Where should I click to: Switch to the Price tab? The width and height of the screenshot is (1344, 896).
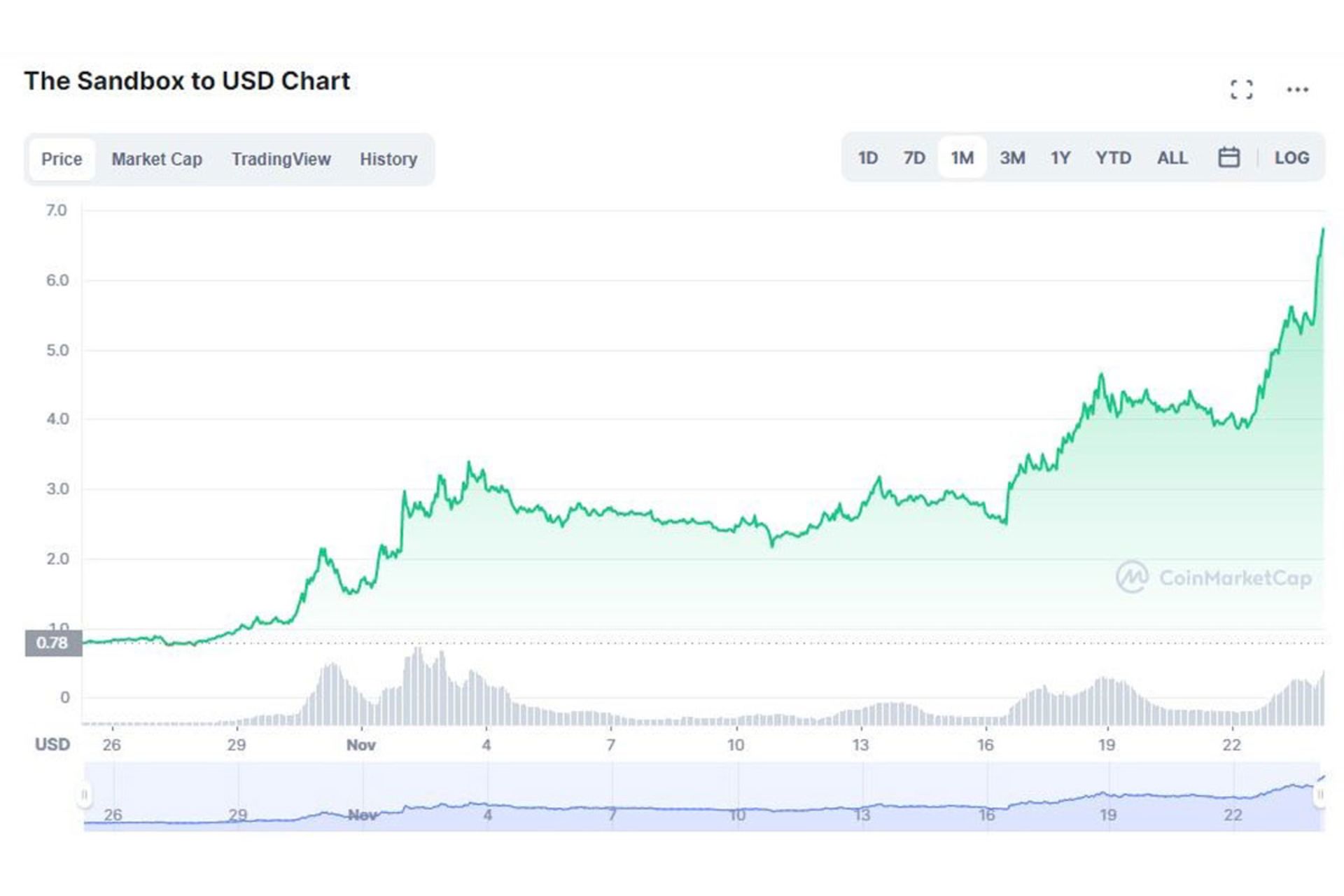[x=62, y=159]
